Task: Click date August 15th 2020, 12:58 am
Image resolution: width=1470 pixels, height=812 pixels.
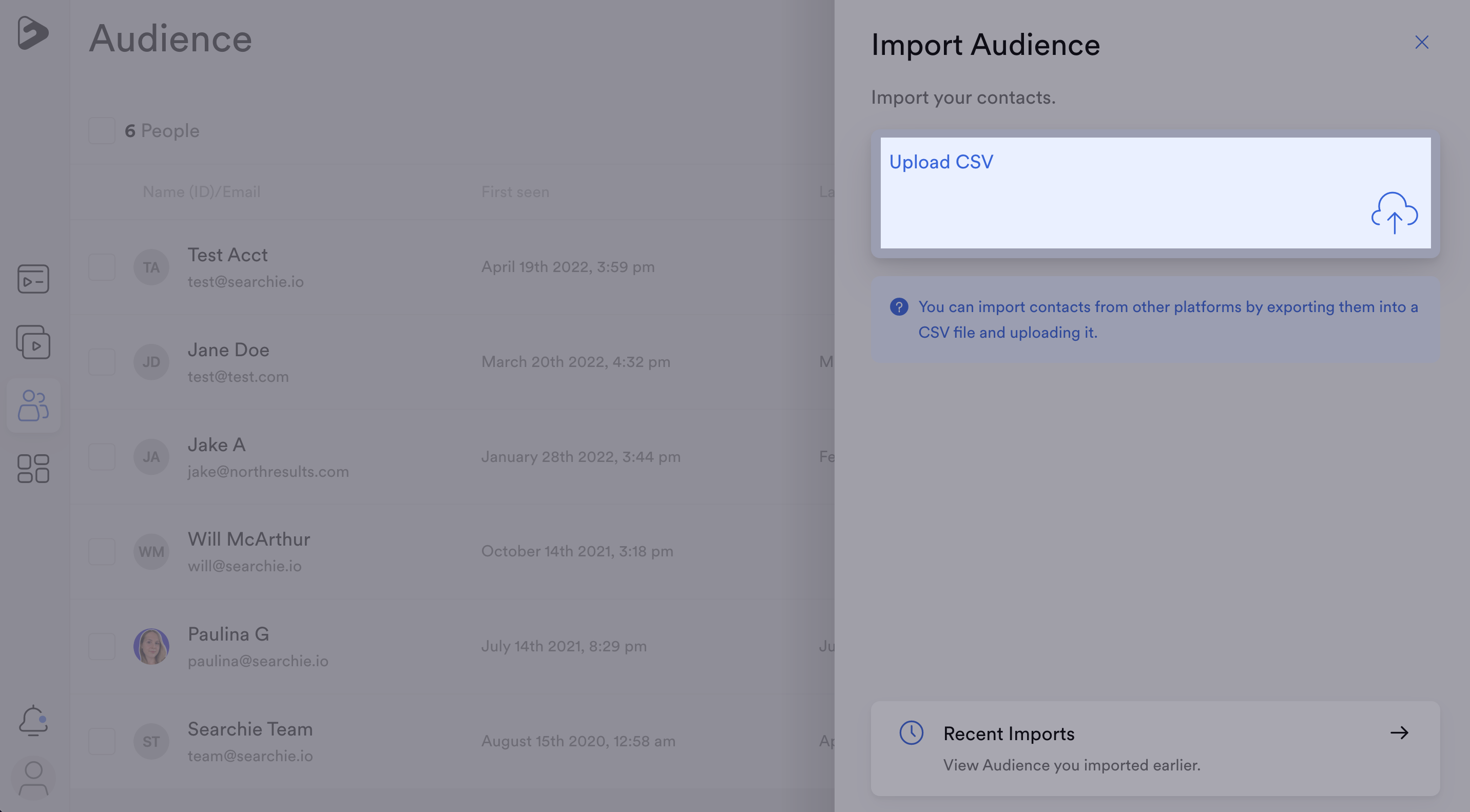Action: [x=578, y=741]
